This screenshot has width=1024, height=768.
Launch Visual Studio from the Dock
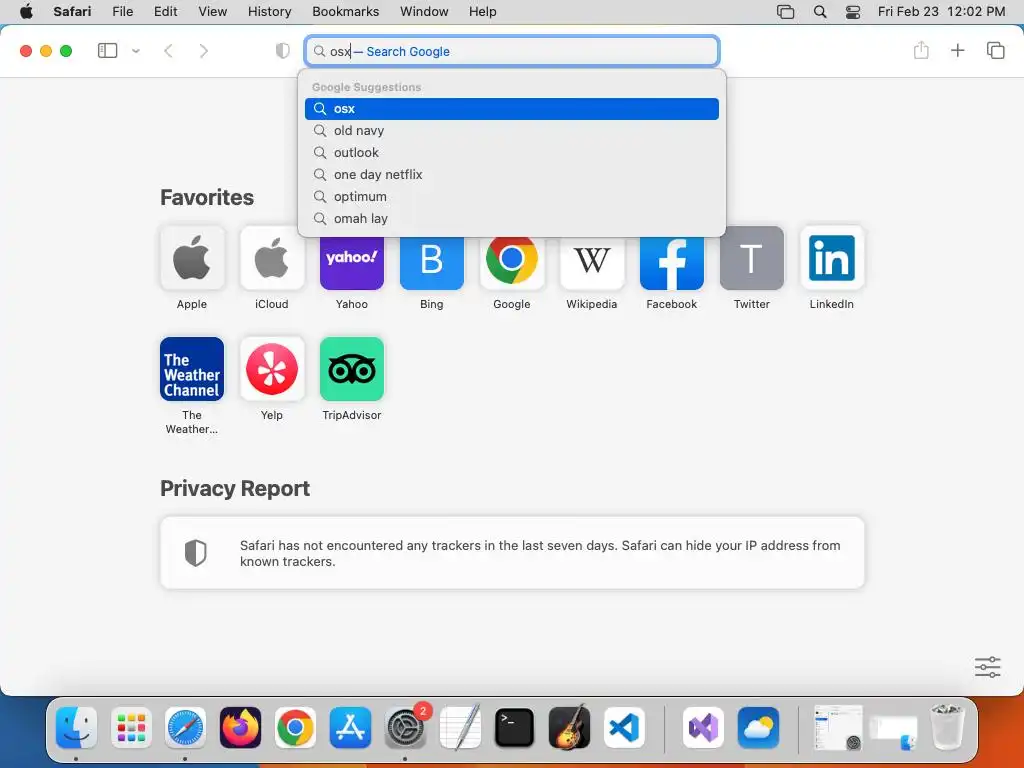pyautogui.click(x=703, y=727)
